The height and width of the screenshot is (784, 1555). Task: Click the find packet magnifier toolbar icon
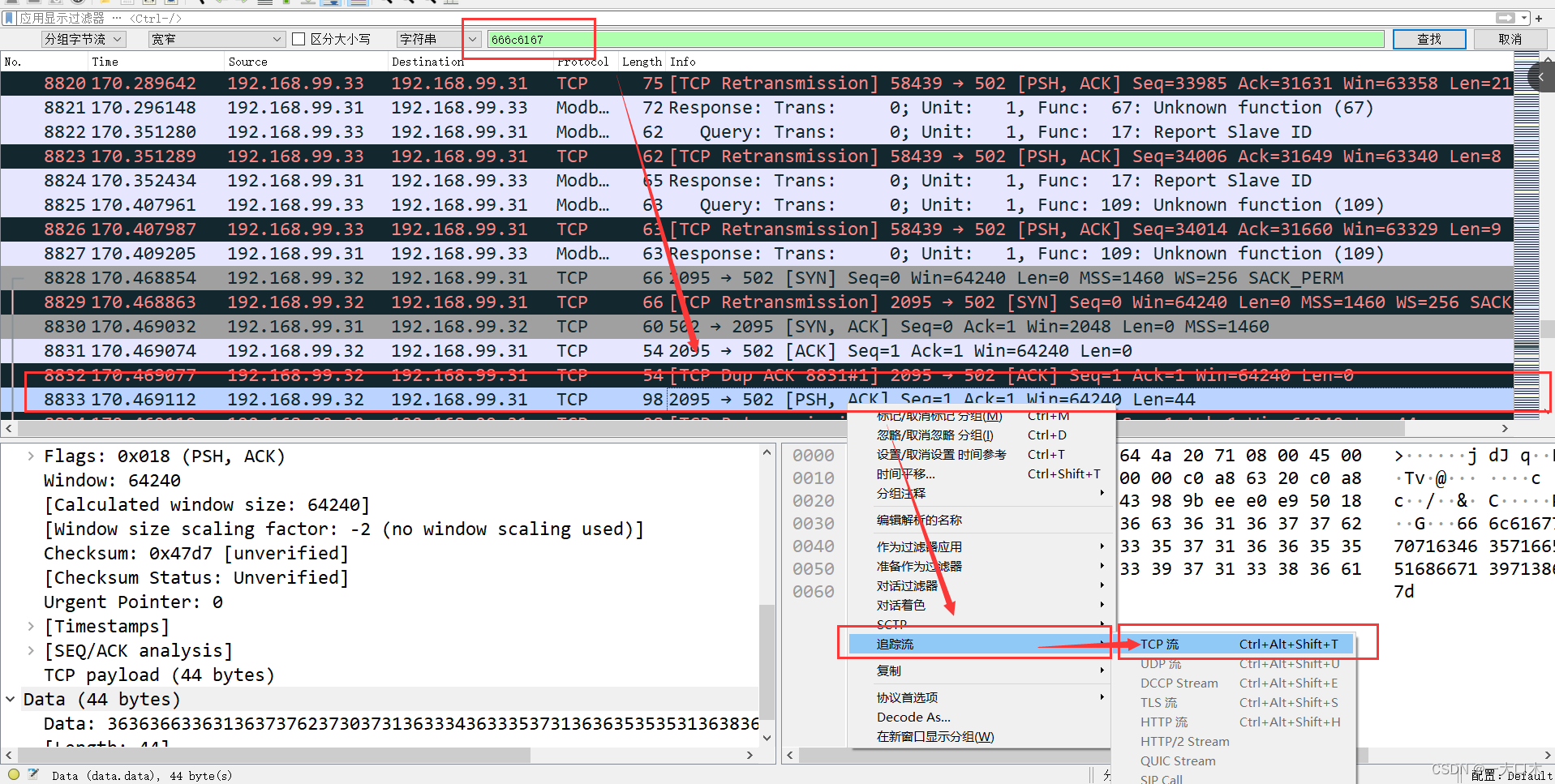[202, 3]
